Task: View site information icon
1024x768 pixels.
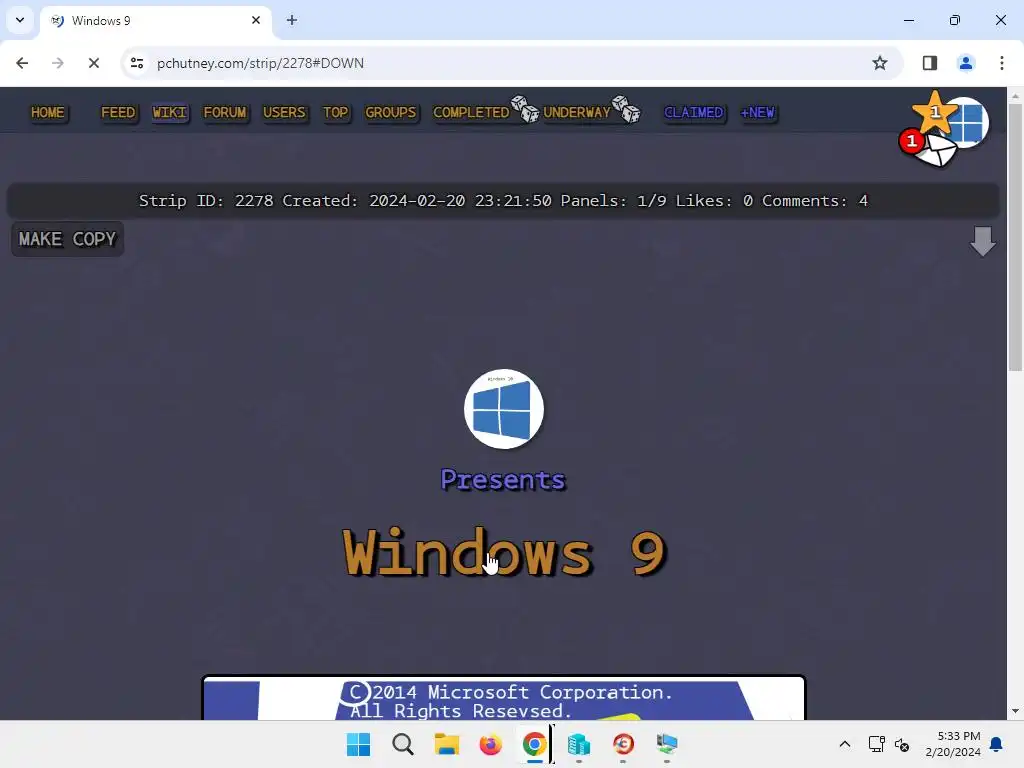Action: pyautogui.click(x=136, y=63)
